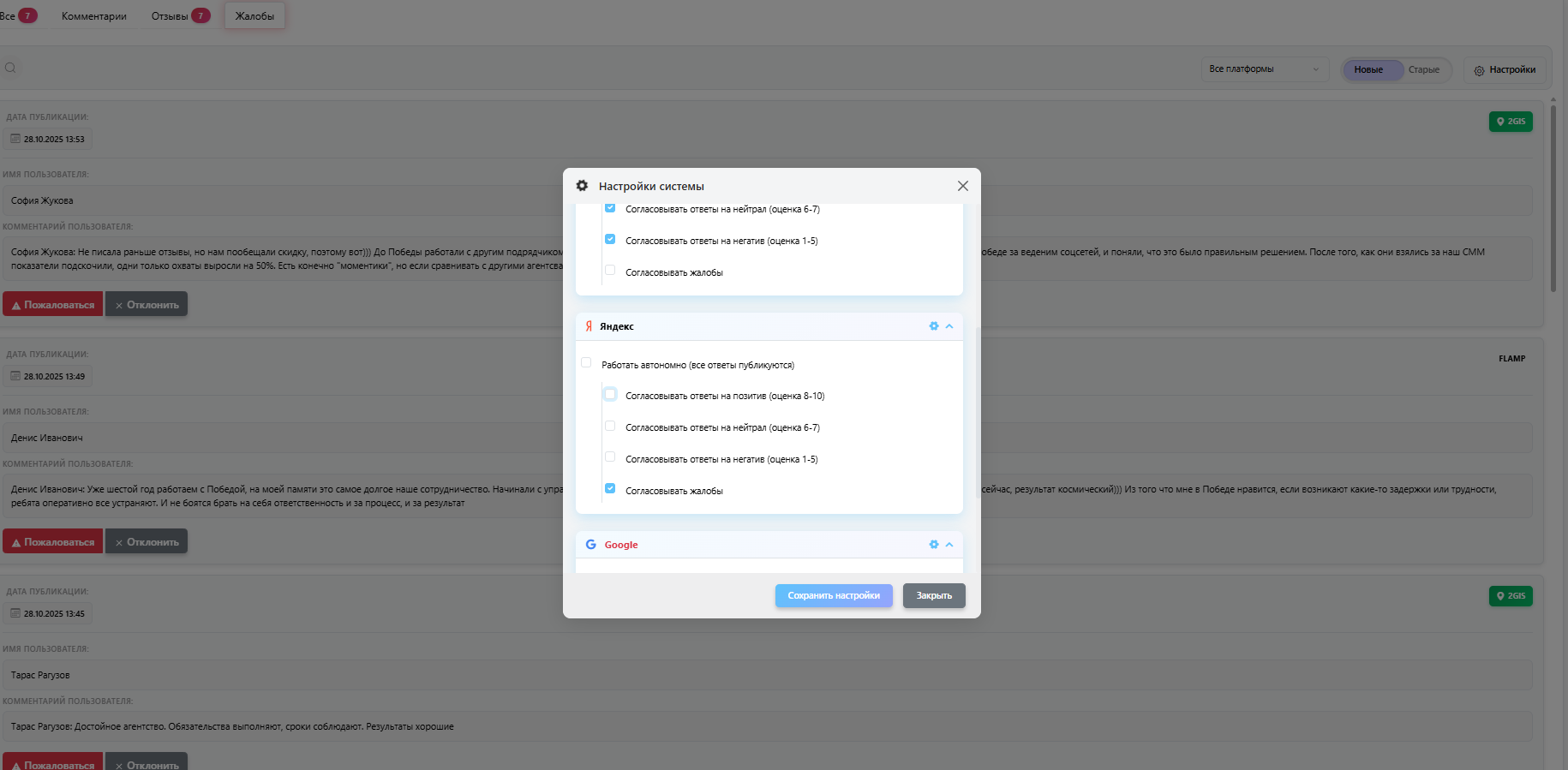1568x770 pixels.
Task: Click the gear icon in Google section header
Action: pyautogui.click(x=934, y=545)
